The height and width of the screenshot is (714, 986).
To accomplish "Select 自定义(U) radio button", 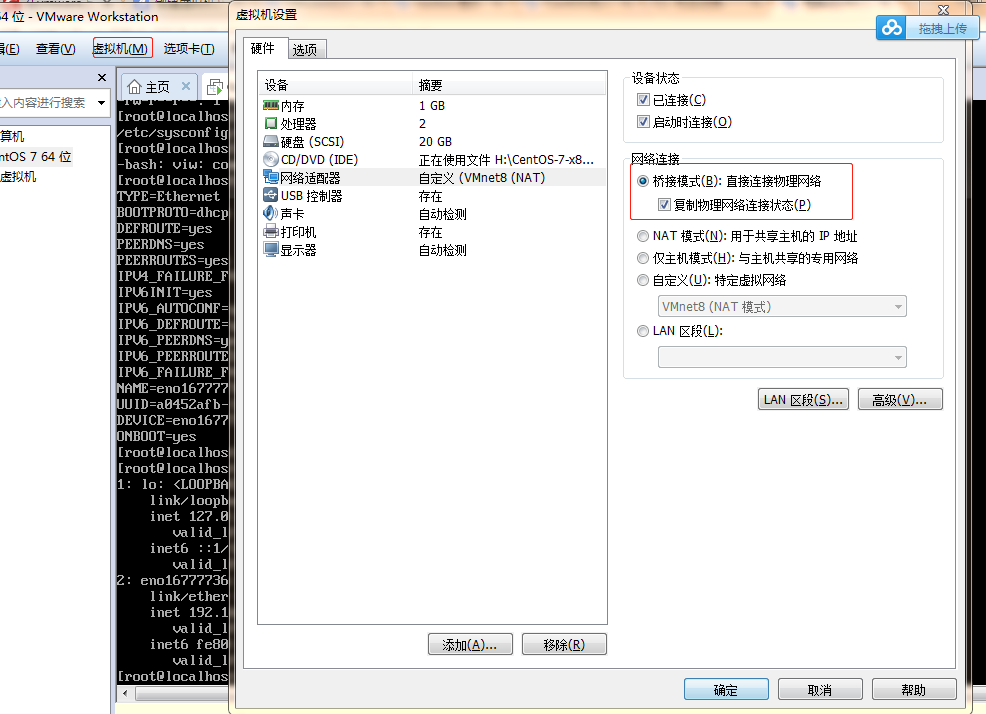I will 643,280.
